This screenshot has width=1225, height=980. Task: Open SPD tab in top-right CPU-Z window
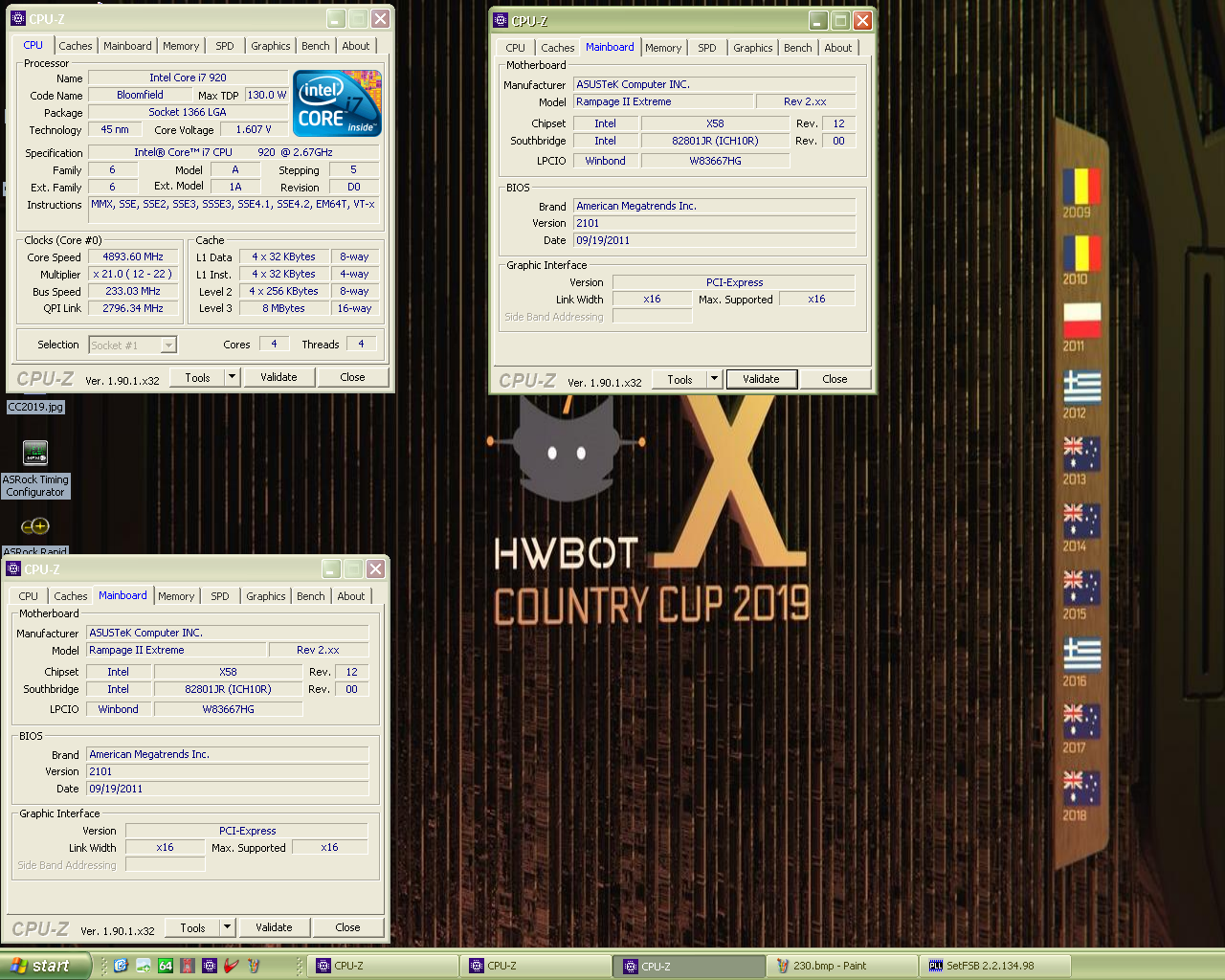(x=707, y=48)
